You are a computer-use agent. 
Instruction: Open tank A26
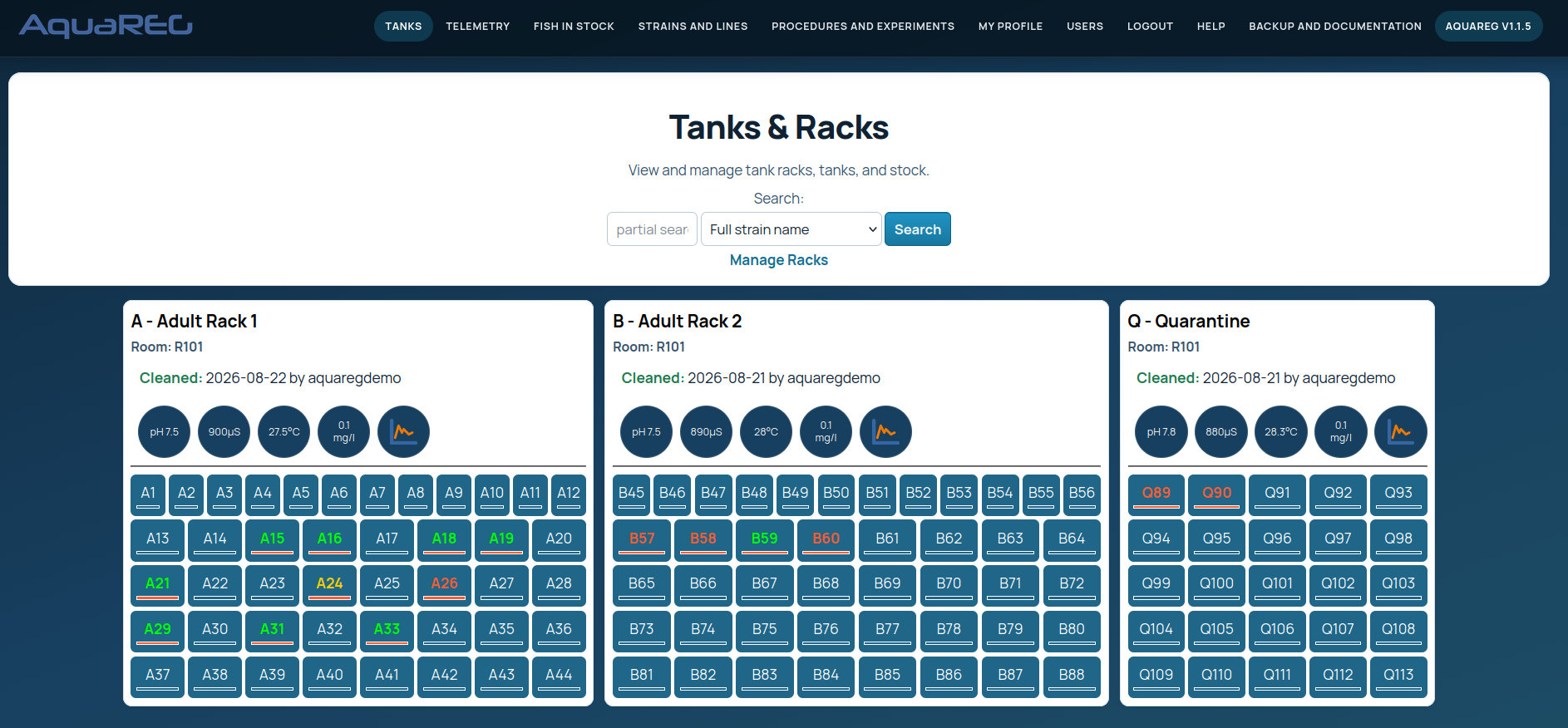[x=444, y=585]
